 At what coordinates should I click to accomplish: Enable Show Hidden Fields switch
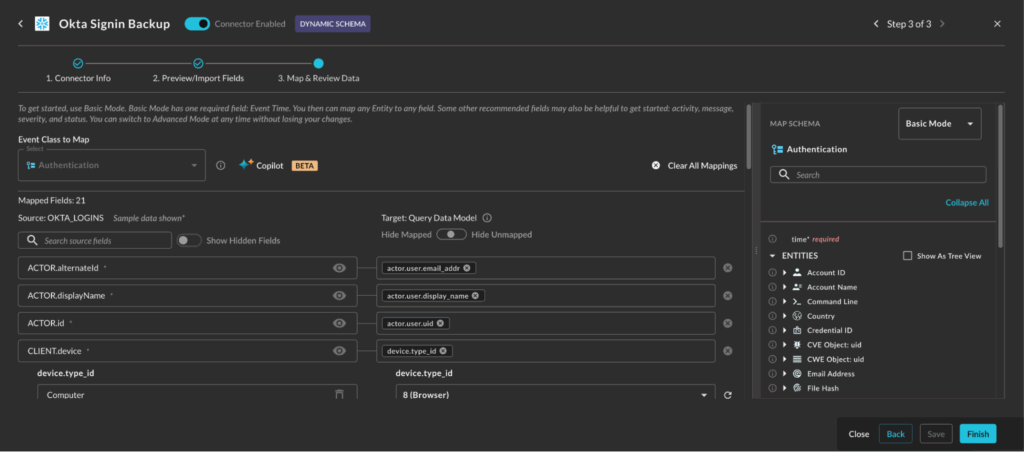189,240
